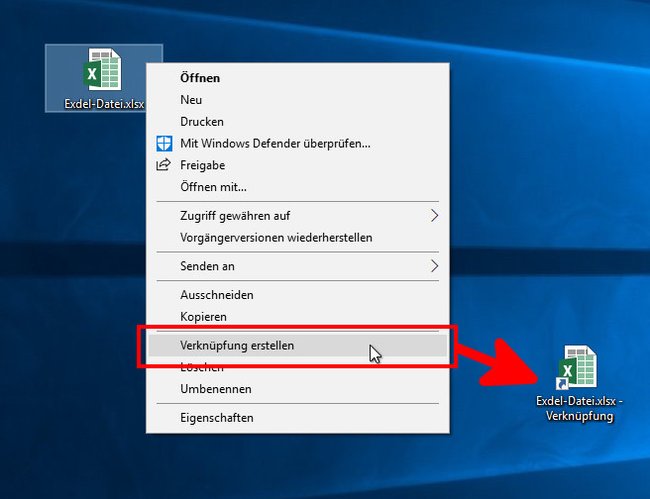The height and width of the screenshot is (499, 650).
Task: Choose Umbenennen from the context menu
Action: (x=298, y=389)
